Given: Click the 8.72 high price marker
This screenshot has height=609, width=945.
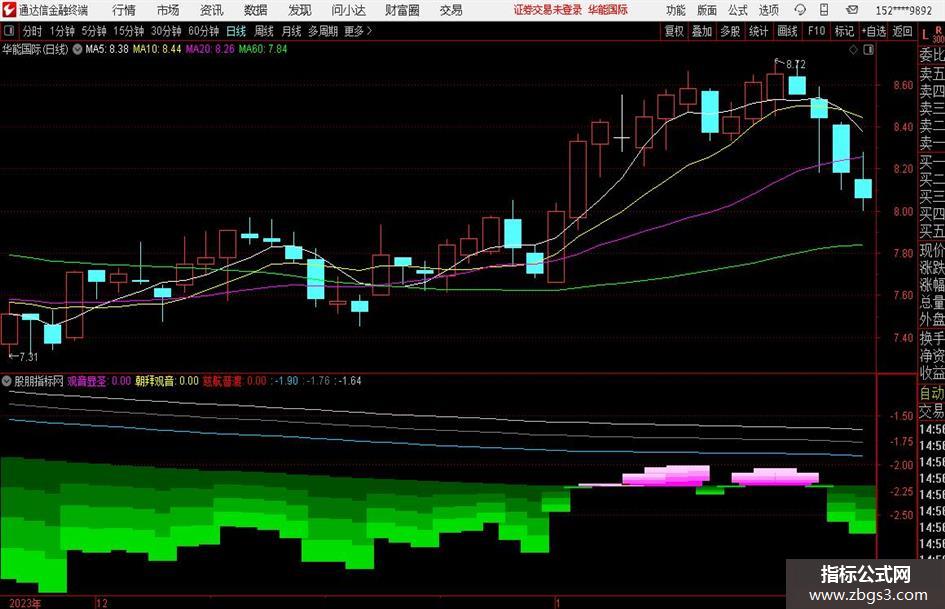Looking at the screenshot, I should tap(795, 65).
